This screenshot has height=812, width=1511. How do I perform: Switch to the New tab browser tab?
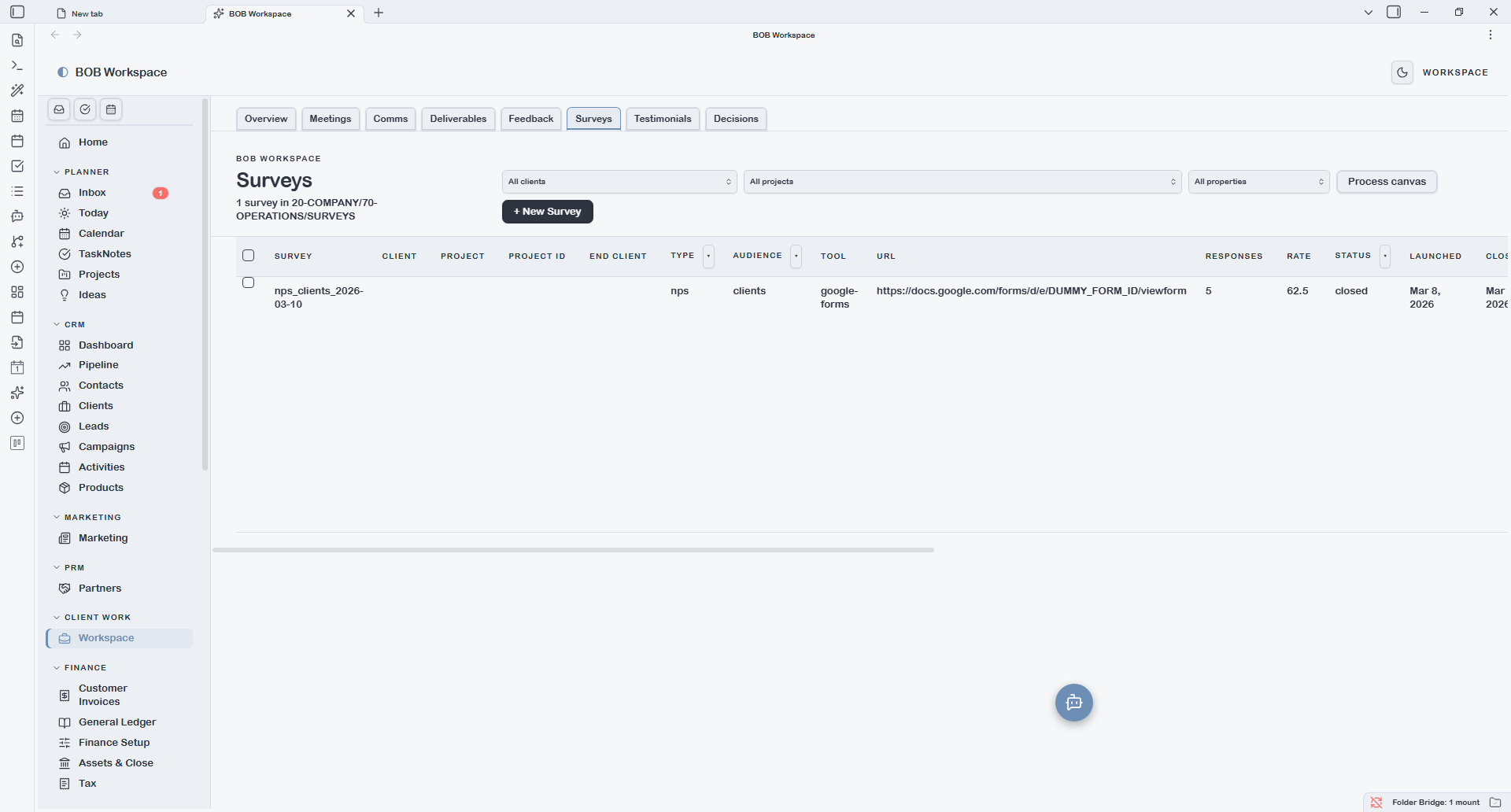(126, 13)
